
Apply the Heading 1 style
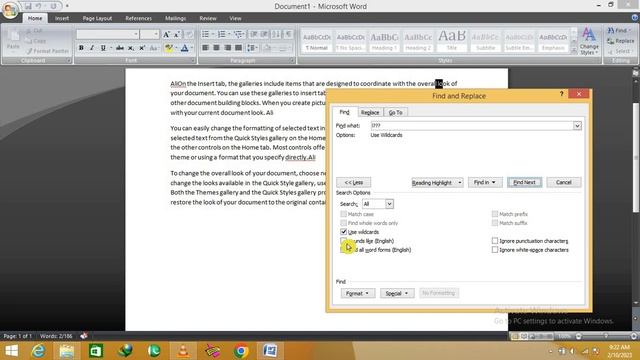click(384, 42)
